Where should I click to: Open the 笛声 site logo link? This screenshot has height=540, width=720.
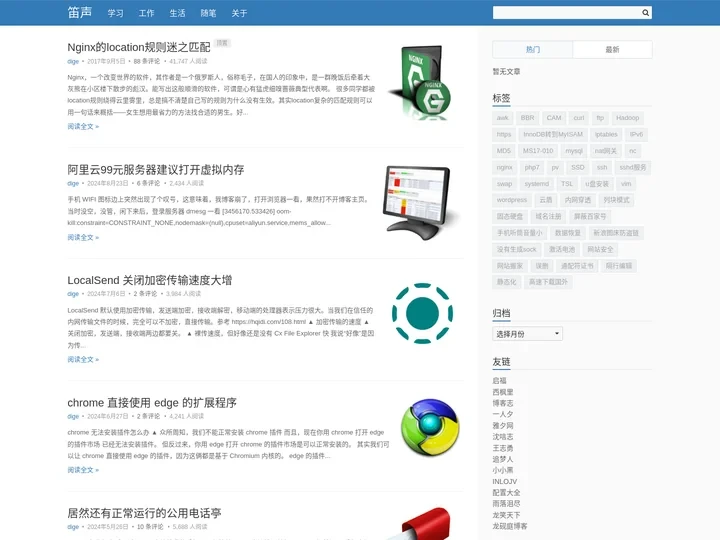[x=80, y=12]
